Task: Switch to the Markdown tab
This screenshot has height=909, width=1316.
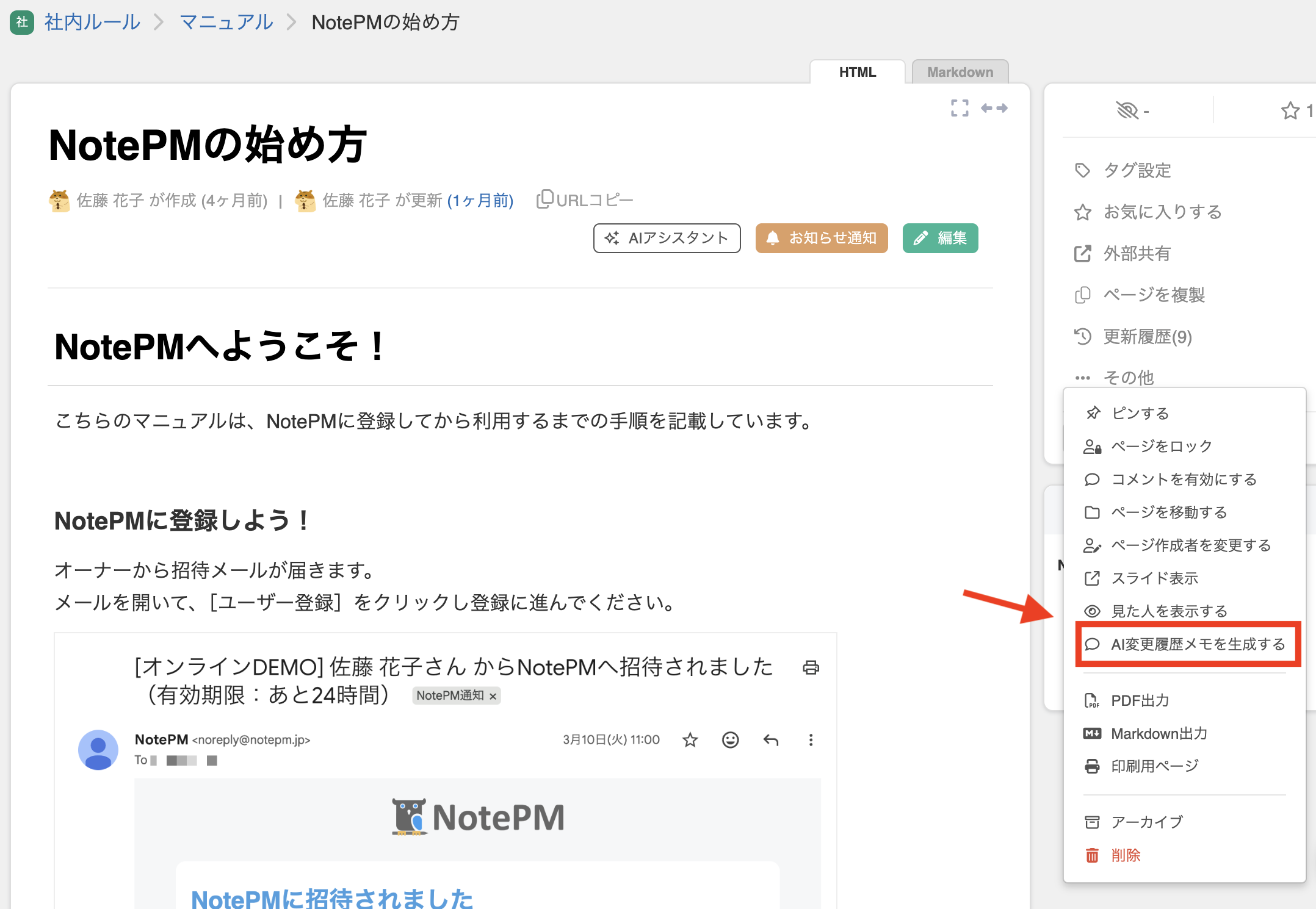Action: (x=960, y=72)
